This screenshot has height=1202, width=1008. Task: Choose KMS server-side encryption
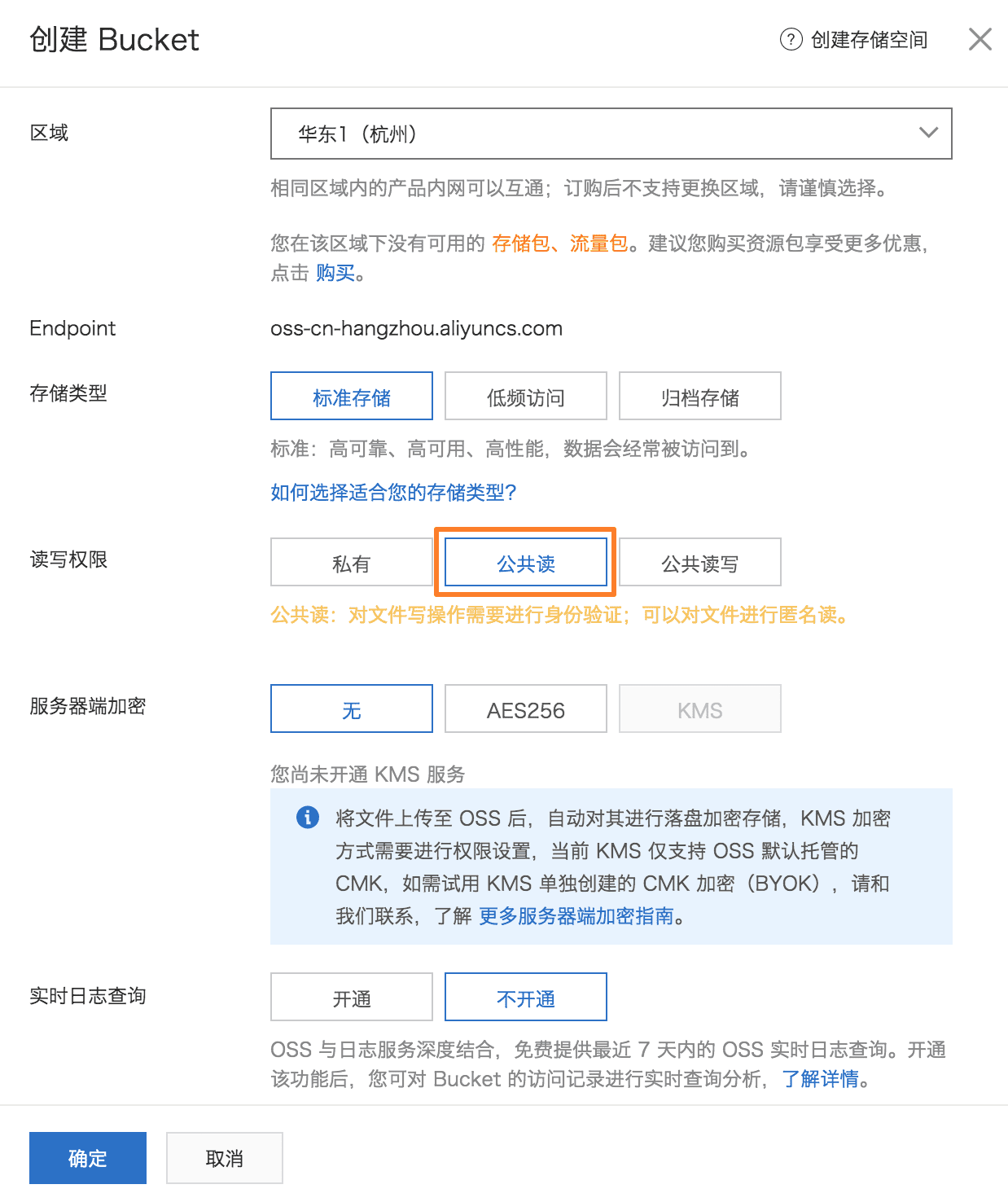click(x=700, y=710)
